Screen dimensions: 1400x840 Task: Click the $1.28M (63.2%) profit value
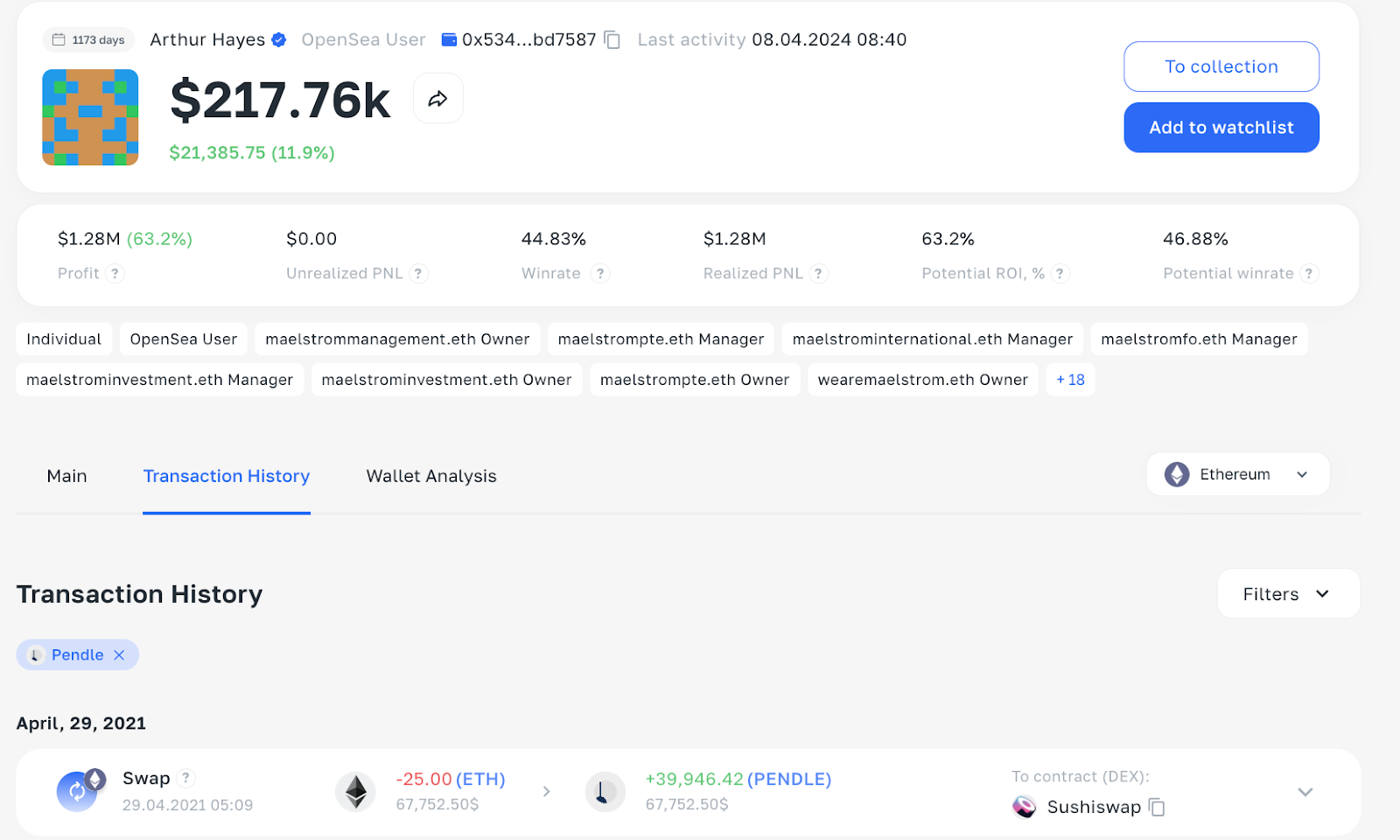coord(125,239)
